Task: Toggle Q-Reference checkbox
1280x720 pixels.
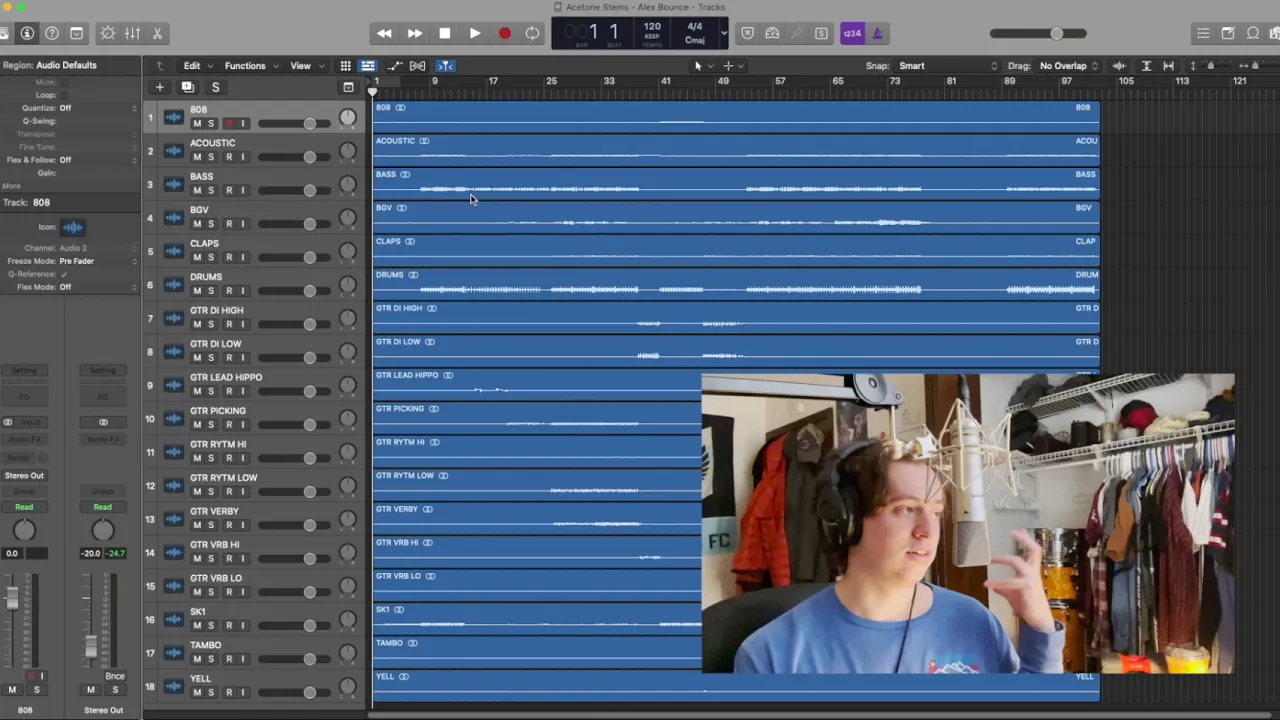Action: [x=64, y=274]
